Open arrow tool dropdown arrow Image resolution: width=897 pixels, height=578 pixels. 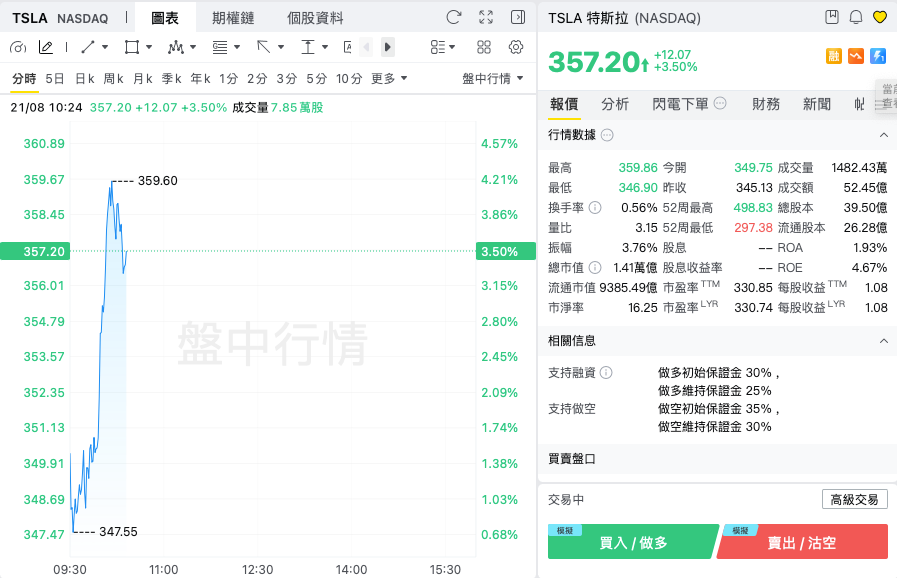coord(281,47)
